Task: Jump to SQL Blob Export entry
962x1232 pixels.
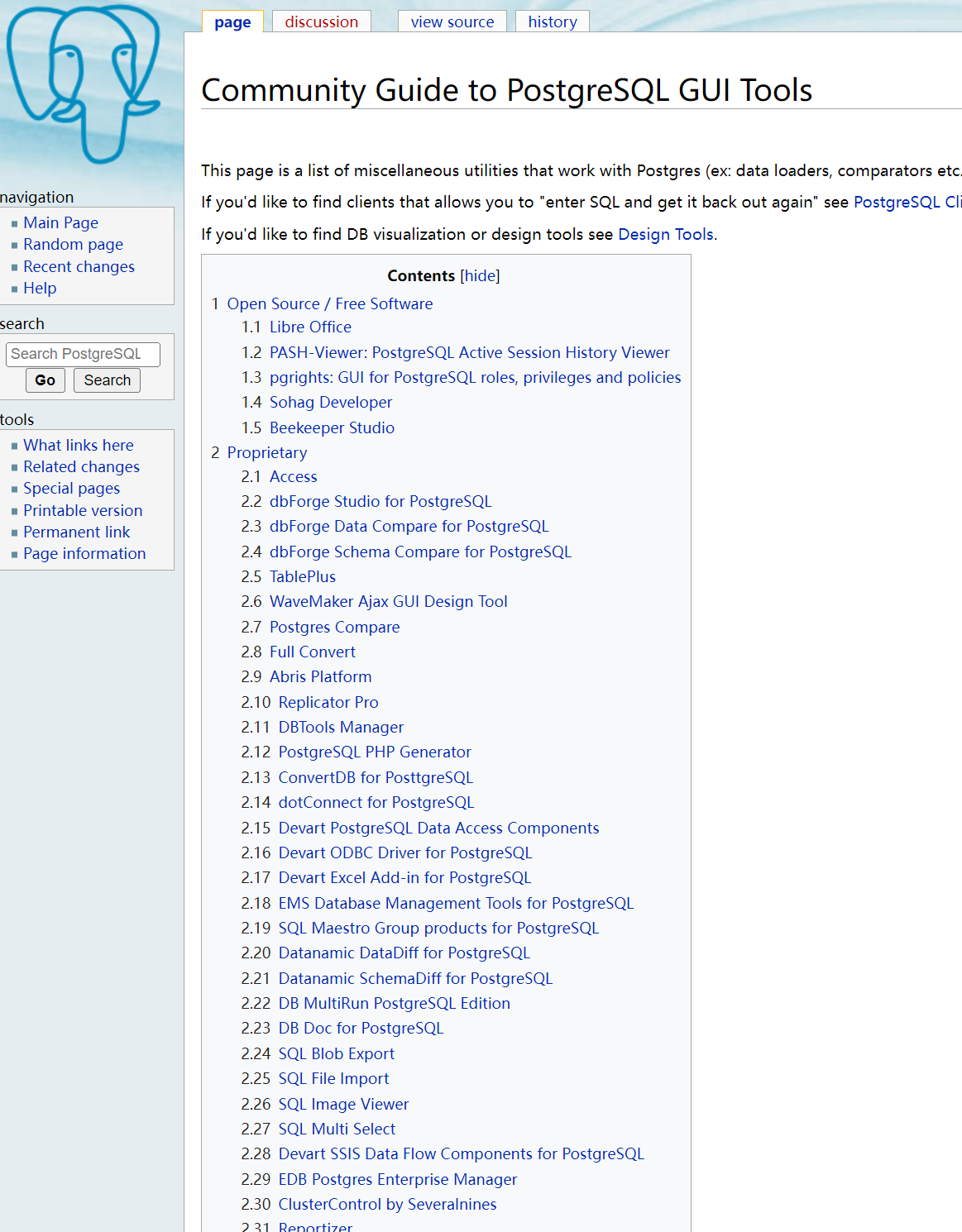Action: pos(337,1053)
